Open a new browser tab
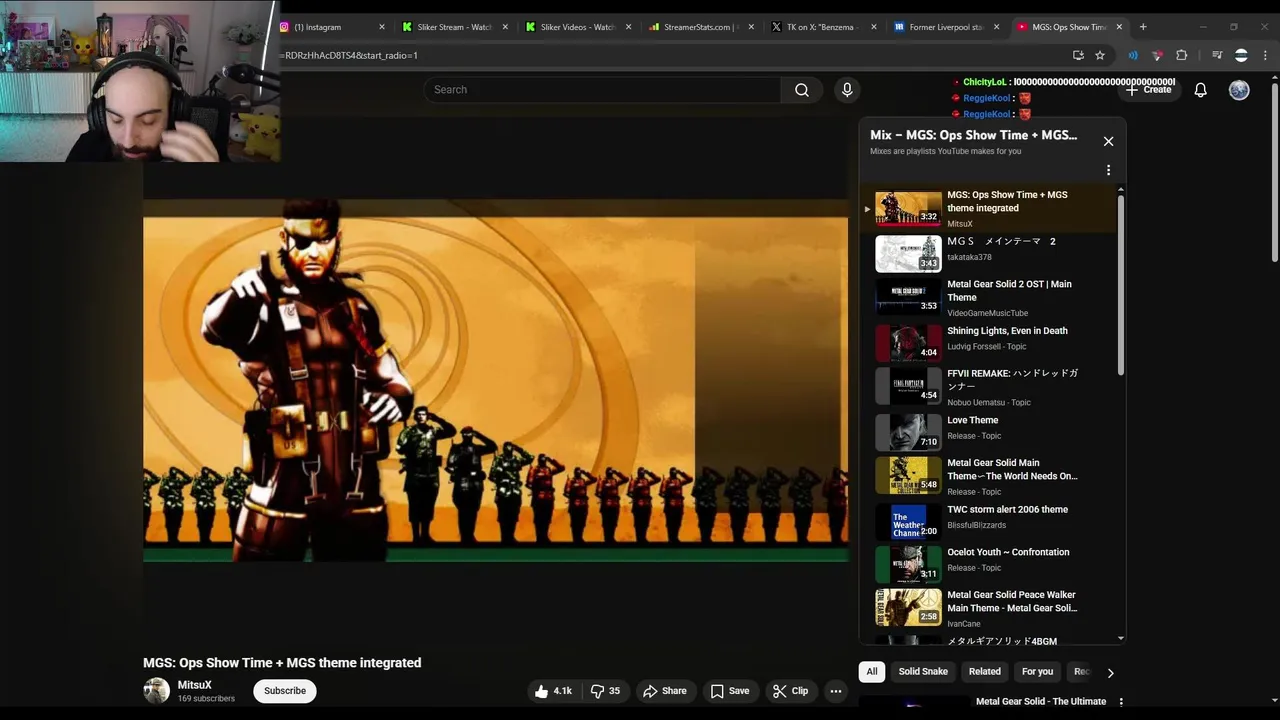The height and width of the screenshot is (720, 1280). click(x=1143, y=27)
